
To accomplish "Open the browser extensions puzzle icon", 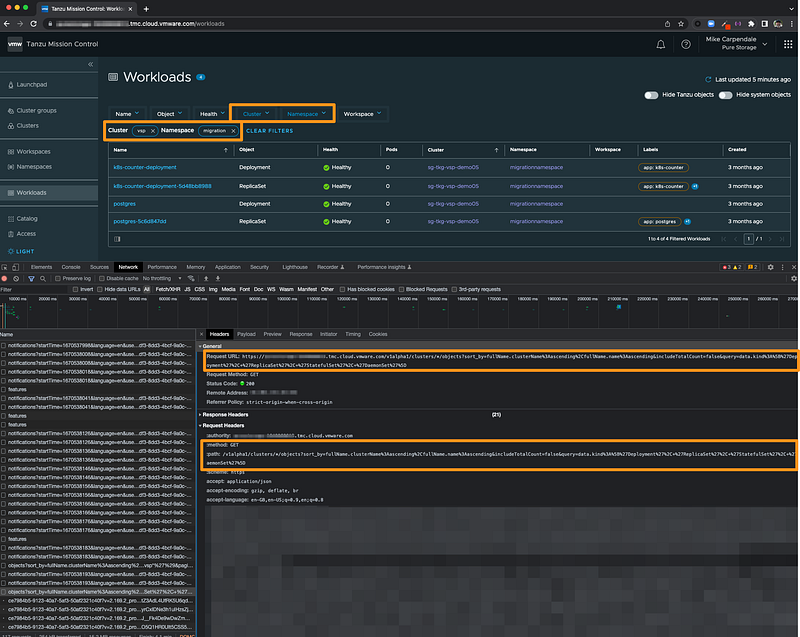I will click(751, 23).
